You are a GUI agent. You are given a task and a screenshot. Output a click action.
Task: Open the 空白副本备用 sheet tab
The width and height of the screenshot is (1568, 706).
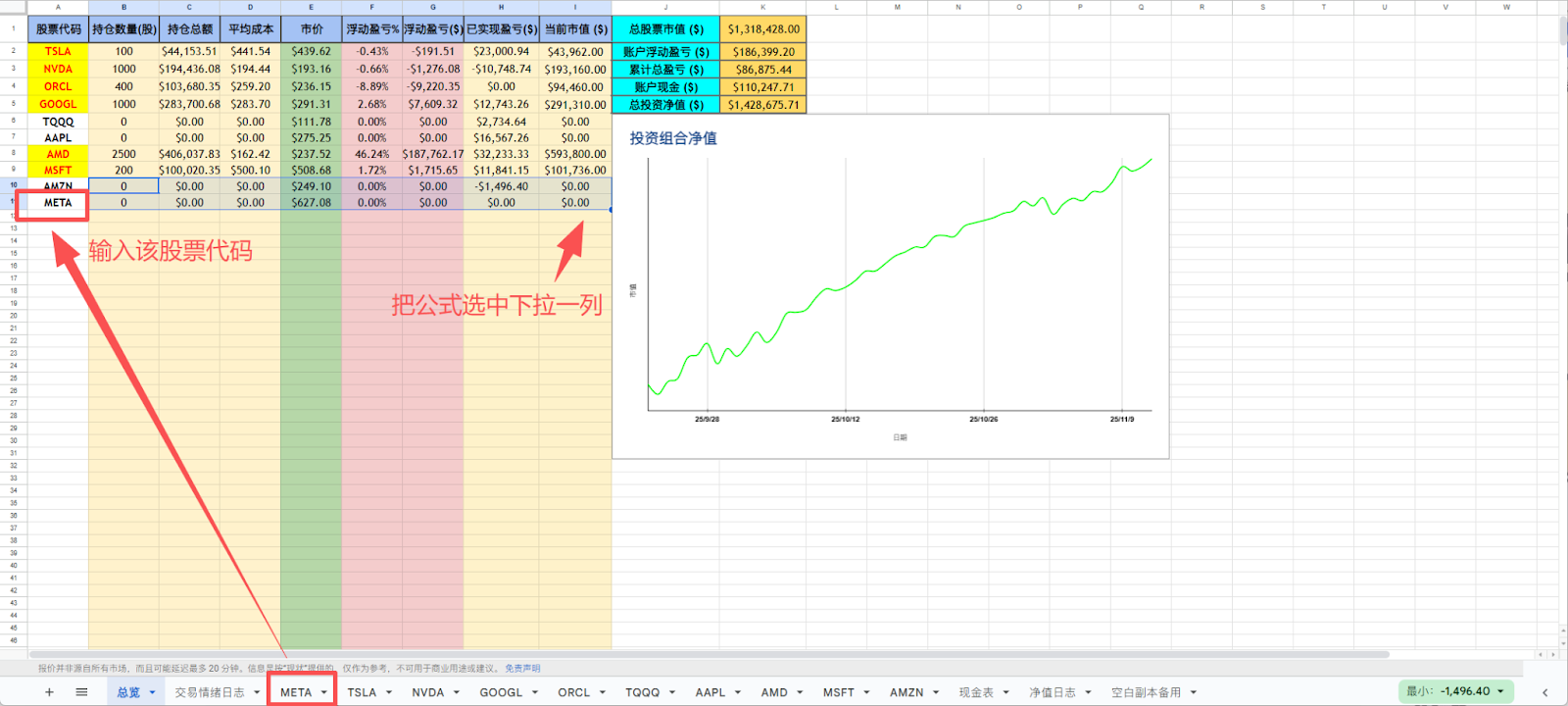[x=1146, y=692]
